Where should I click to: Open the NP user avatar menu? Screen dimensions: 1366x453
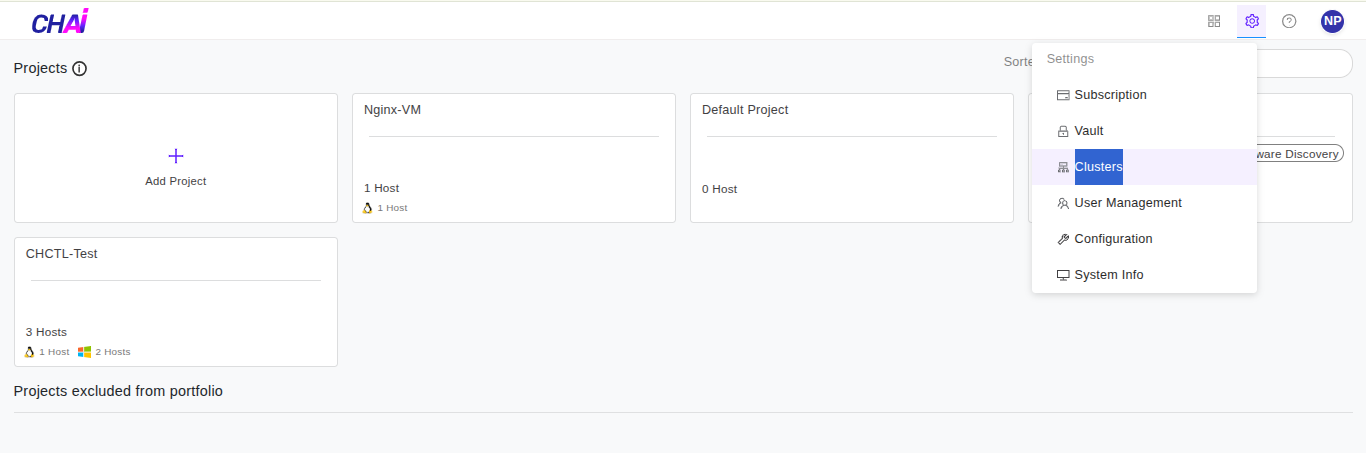1332,21
